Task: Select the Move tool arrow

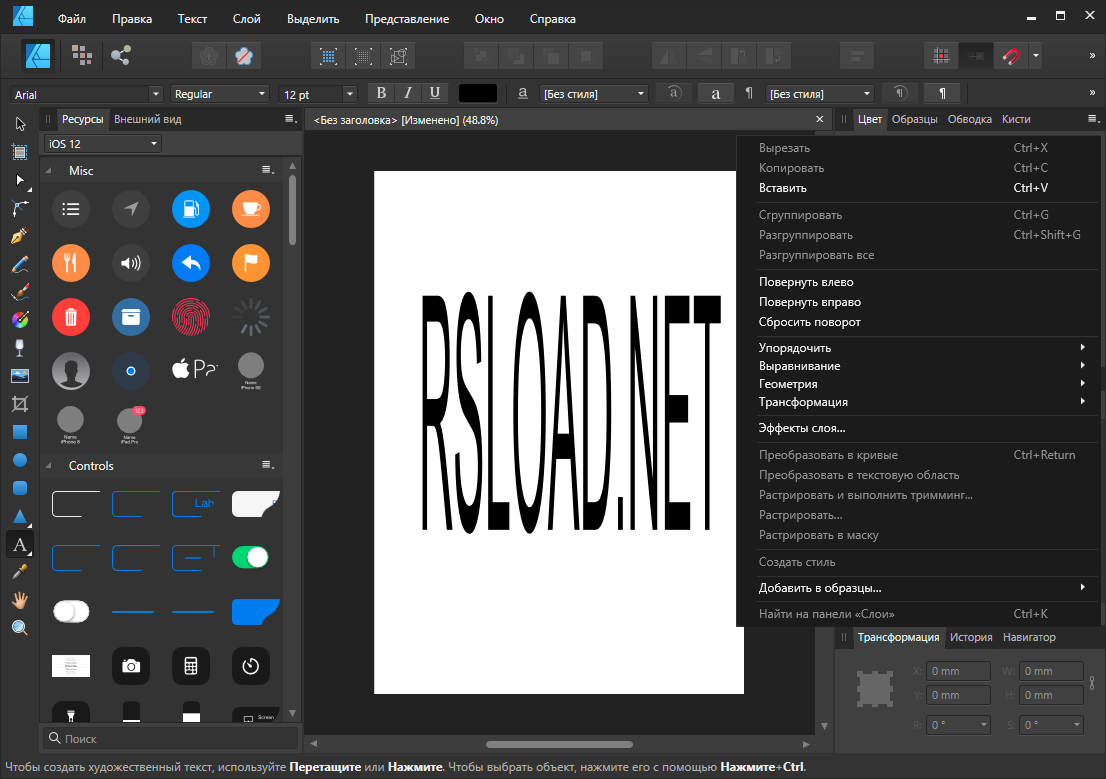Action: point(20,124)
